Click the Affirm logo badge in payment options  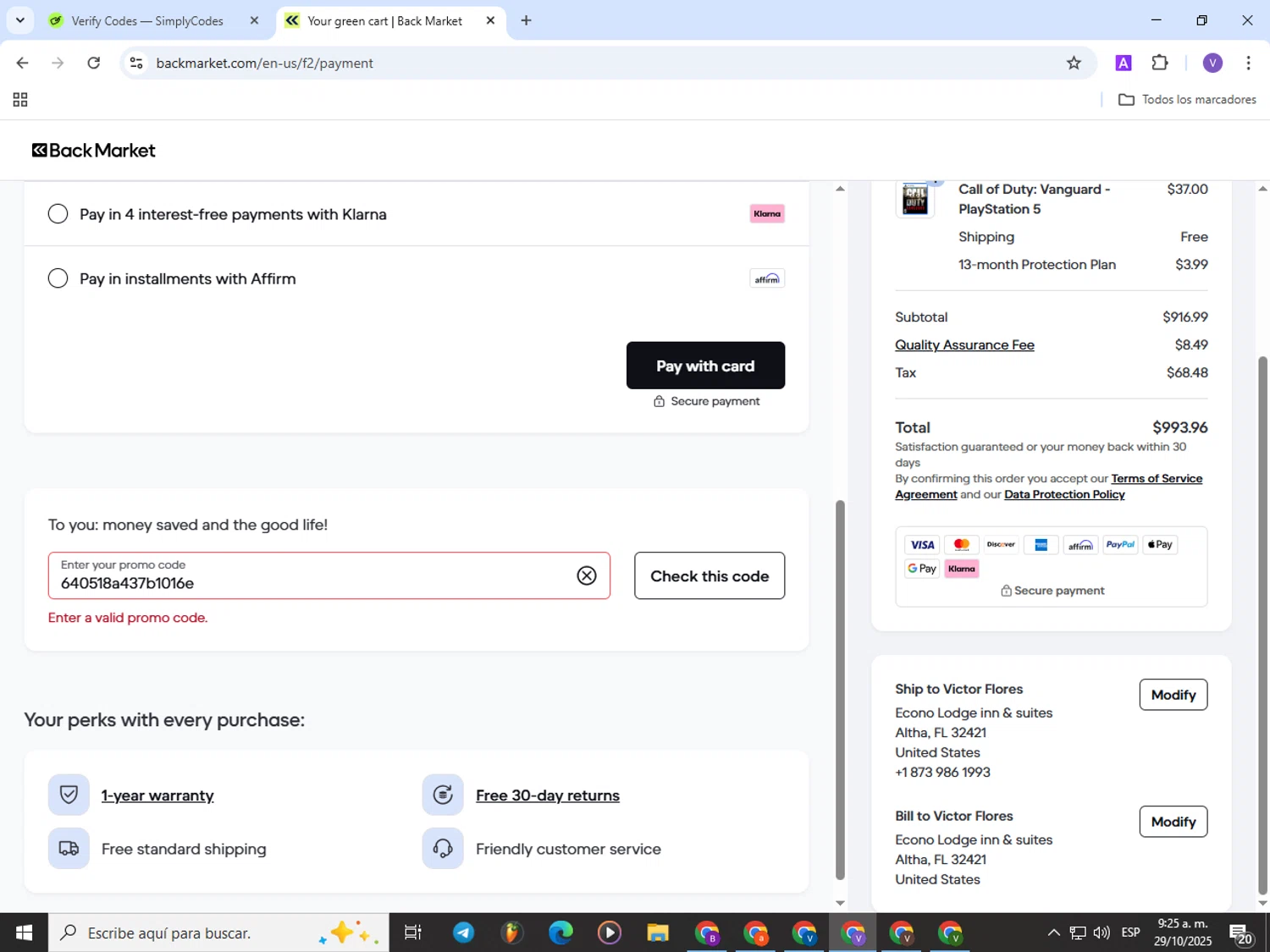point(767,278)
